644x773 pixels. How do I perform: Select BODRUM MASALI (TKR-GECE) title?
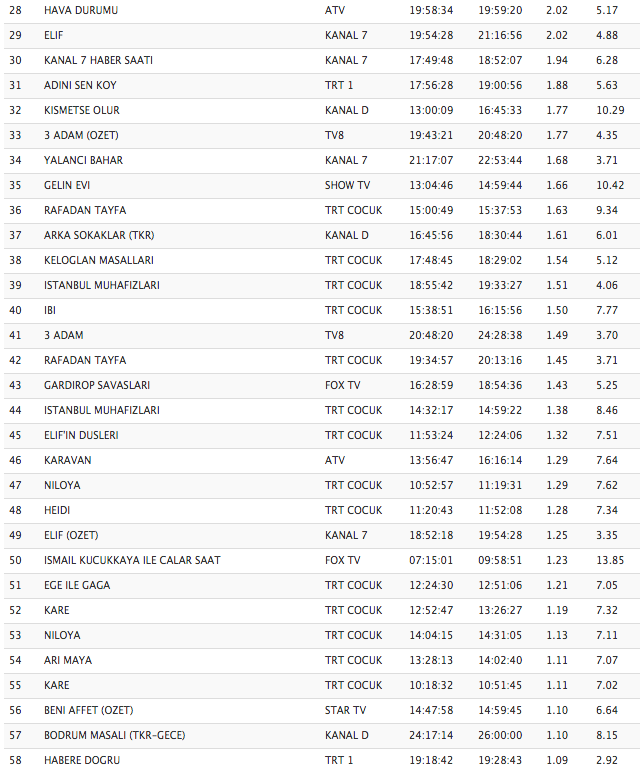pos(114,735)
